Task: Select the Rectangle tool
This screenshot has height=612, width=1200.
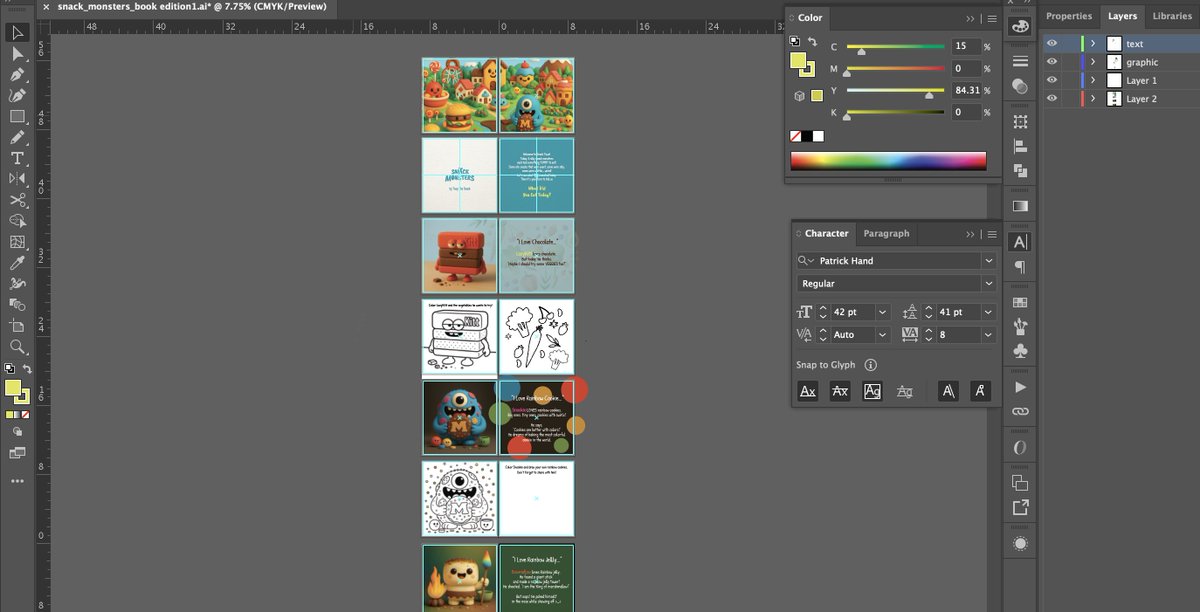Action: coord(17,117)
